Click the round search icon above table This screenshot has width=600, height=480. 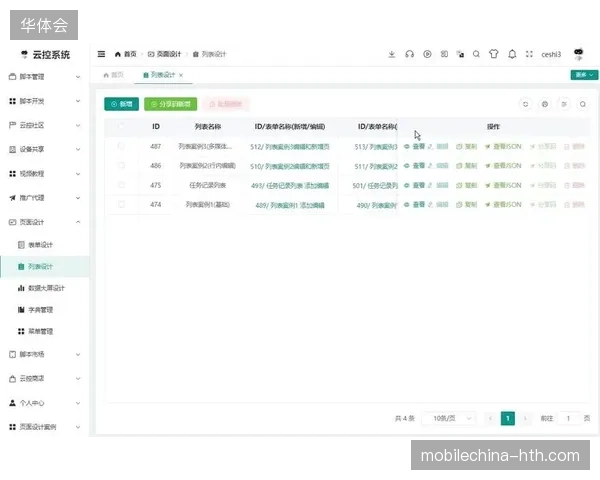click(582, 104)
